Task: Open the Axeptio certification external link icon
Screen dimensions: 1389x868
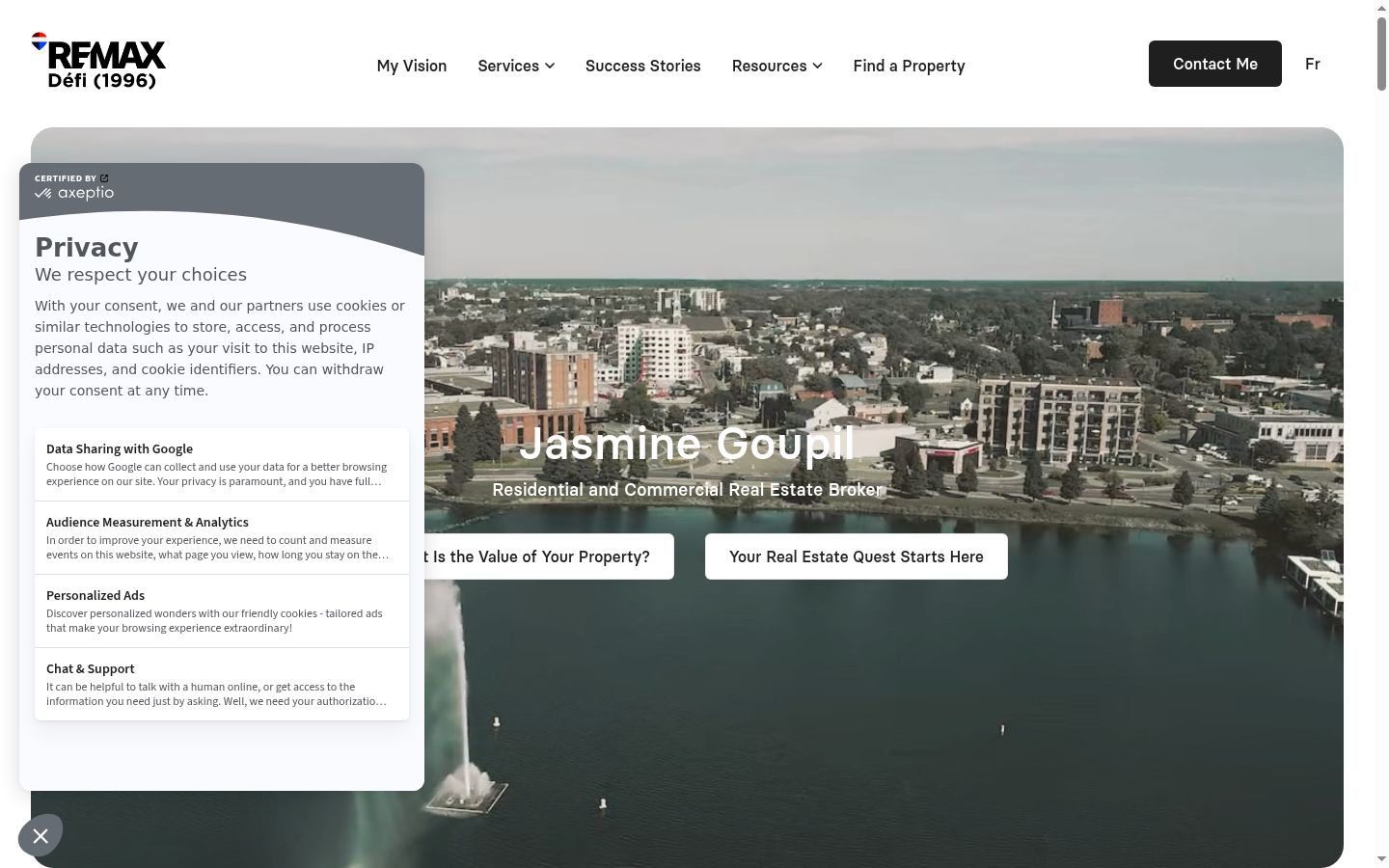Action: 104,178
